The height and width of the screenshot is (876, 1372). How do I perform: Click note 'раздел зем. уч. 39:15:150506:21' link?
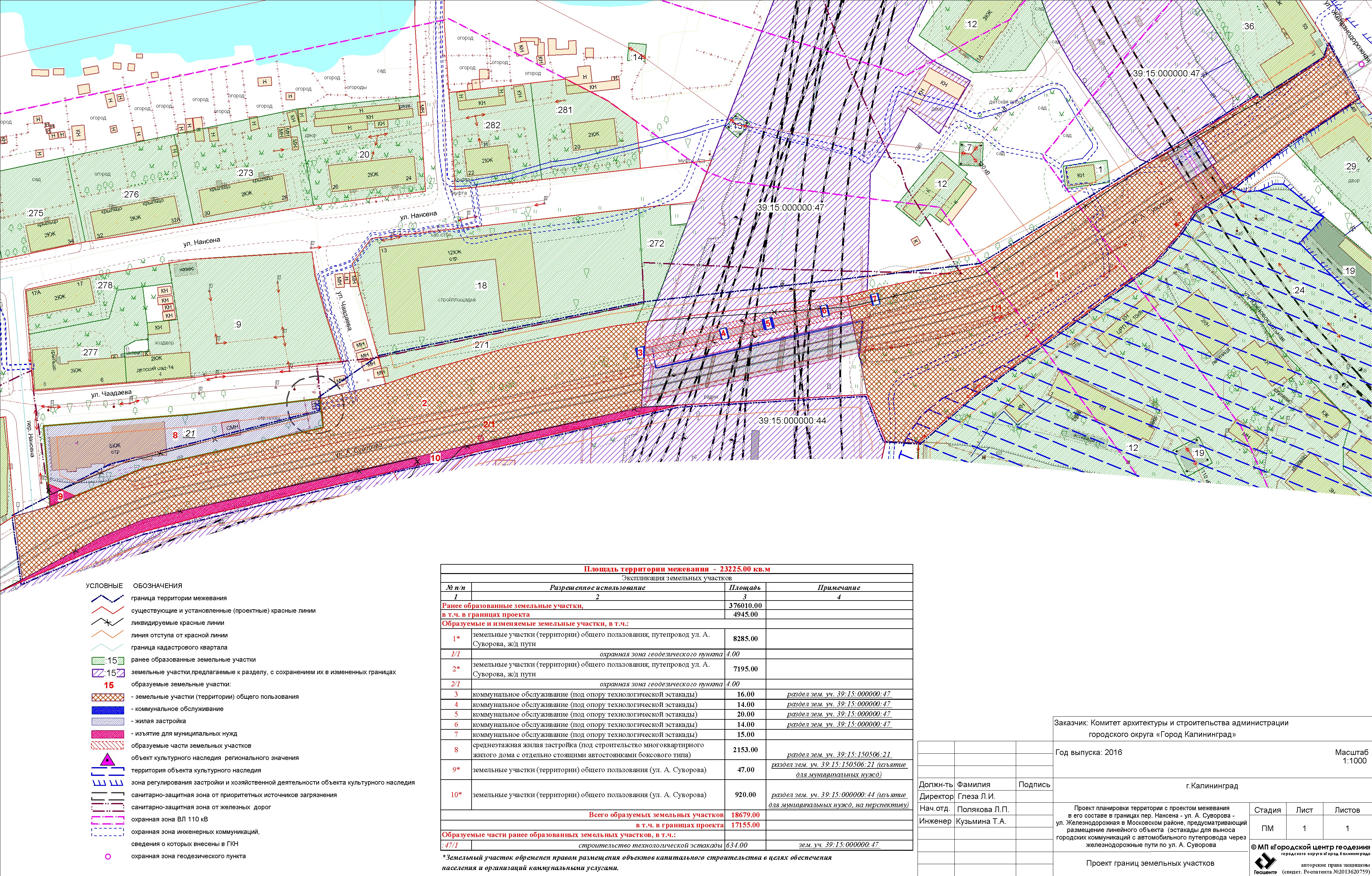[x=839, y=754]
